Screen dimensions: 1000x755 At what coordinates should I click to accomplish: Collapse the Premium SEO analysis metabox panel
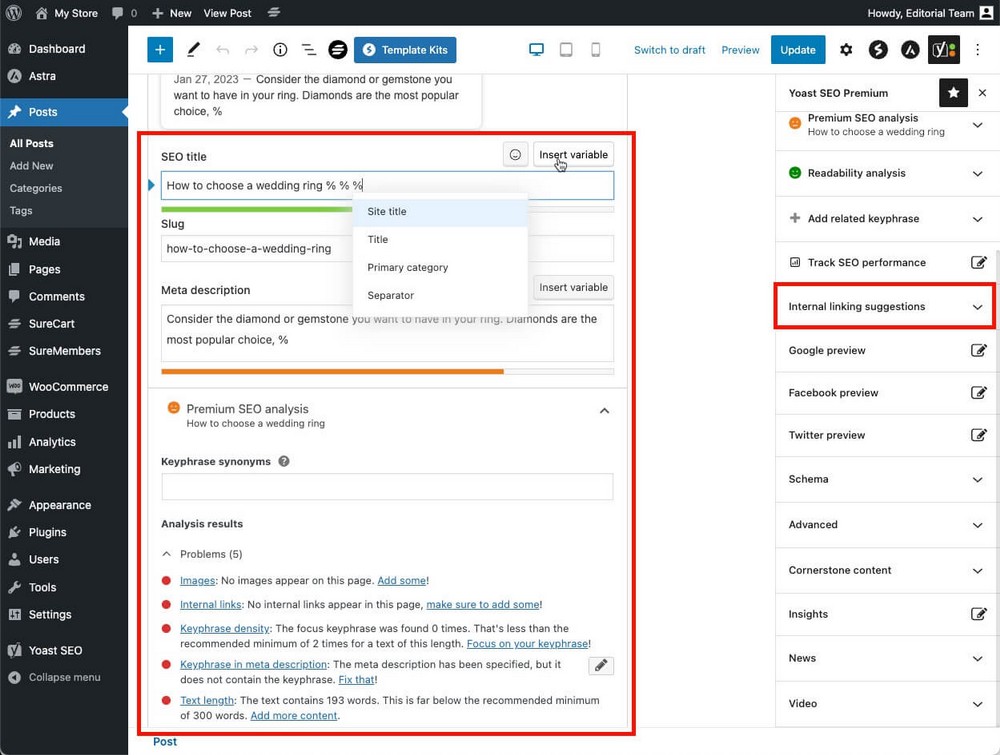604,411
